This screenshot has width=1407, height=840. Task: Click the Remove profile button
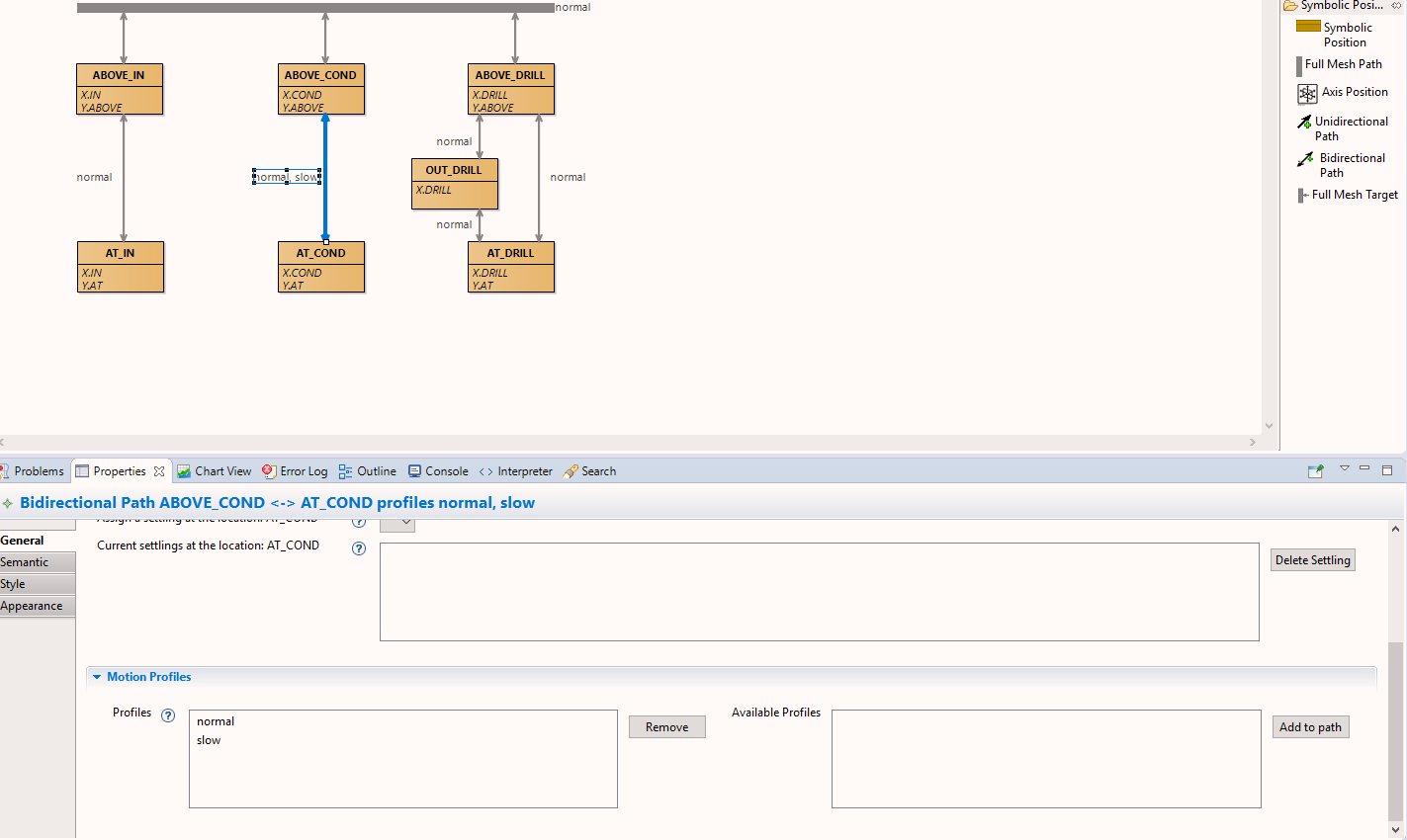tap(667, 727)
